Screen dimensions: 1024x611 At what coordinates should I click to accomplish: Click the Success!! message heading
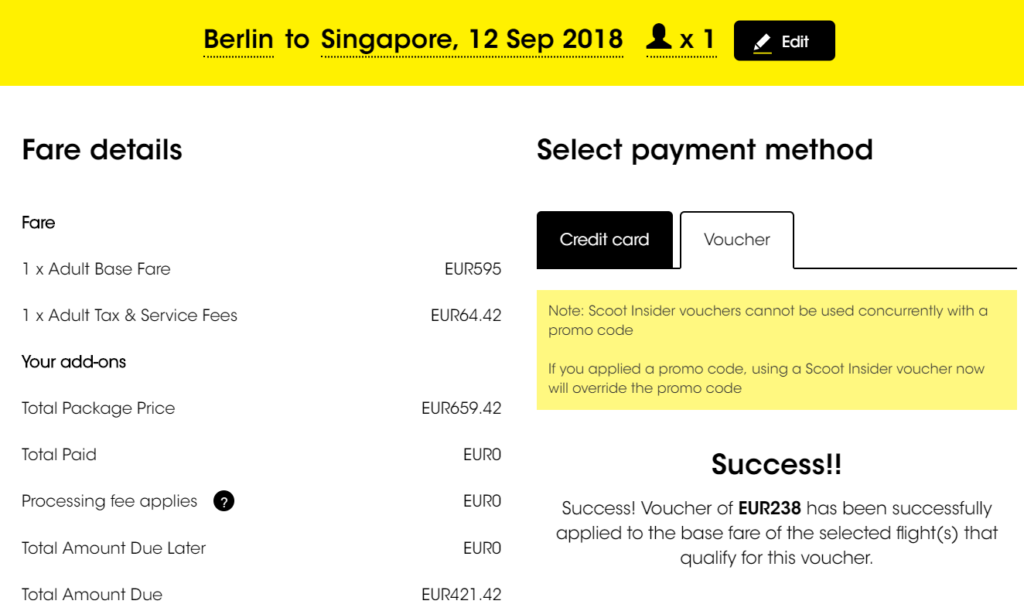(x=776, y=465)
